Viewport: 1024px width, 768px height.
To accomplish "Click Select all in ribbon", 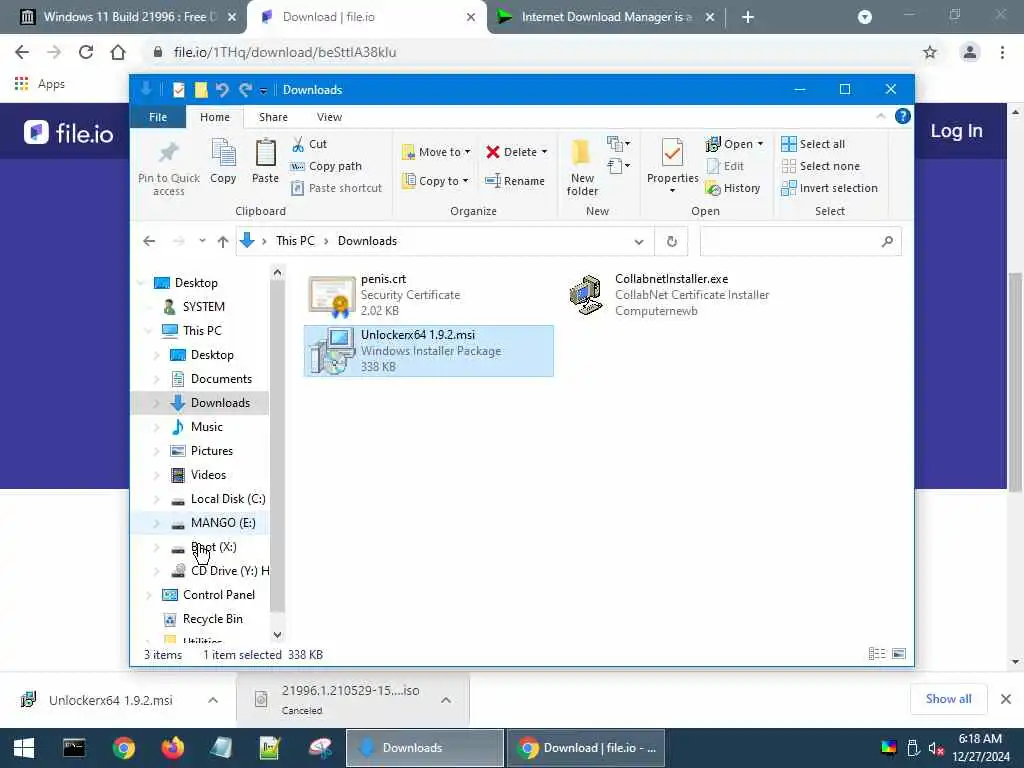I will click(x=813, y=144).
